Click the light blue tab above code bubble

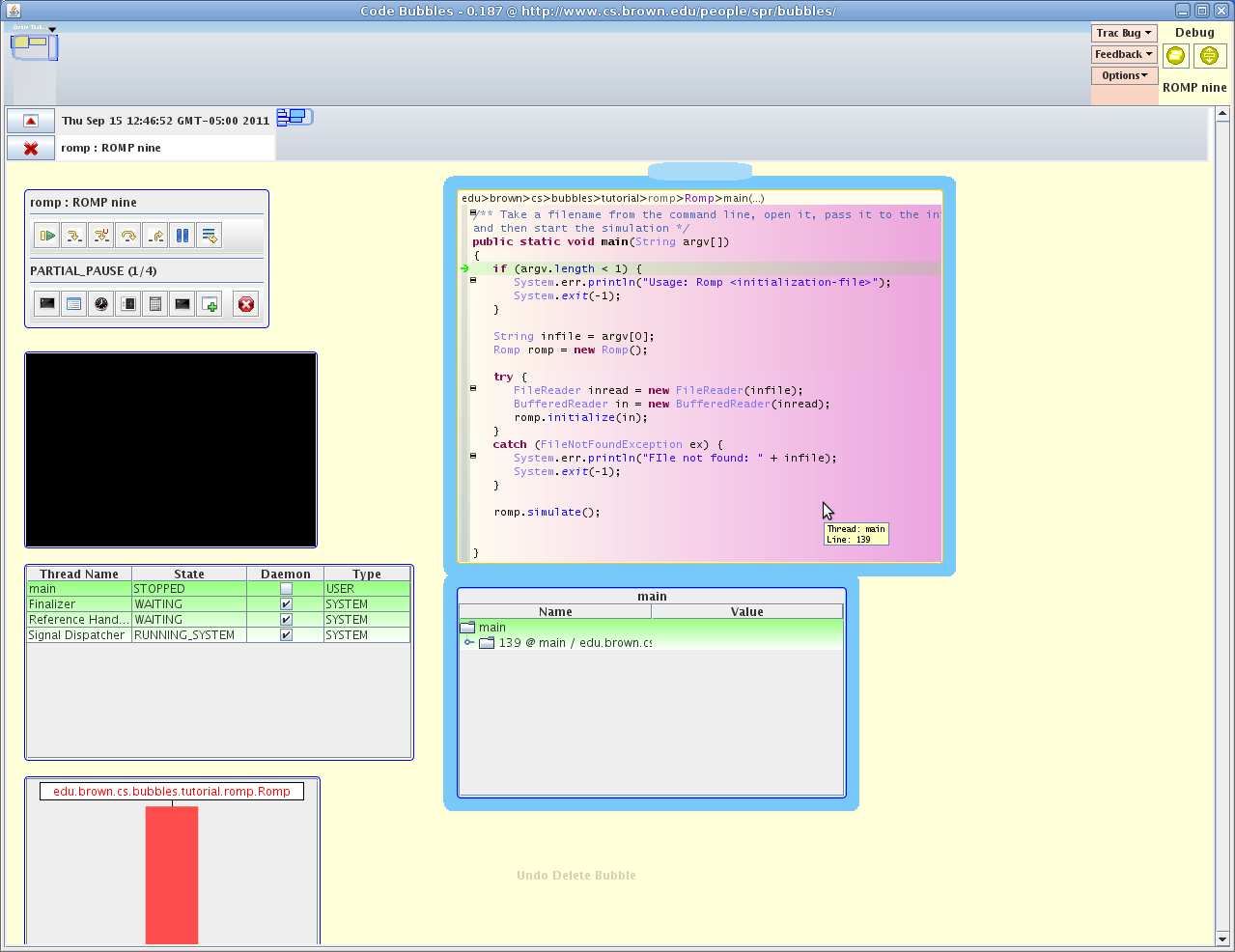700,171
